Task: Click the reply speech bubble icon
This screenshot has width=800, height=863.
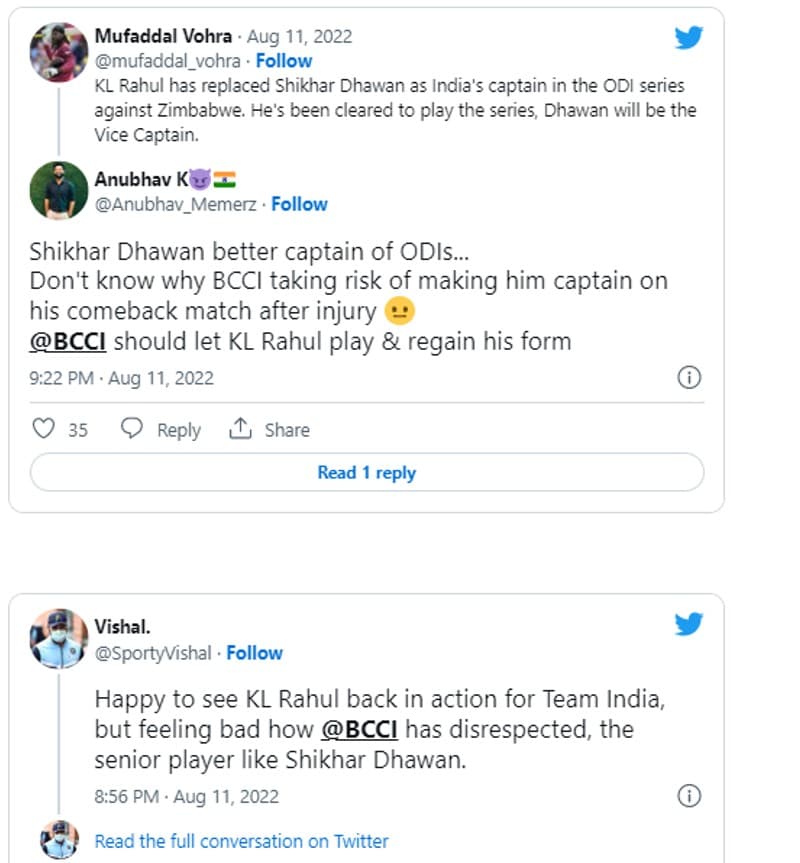Action: [132, 429]
